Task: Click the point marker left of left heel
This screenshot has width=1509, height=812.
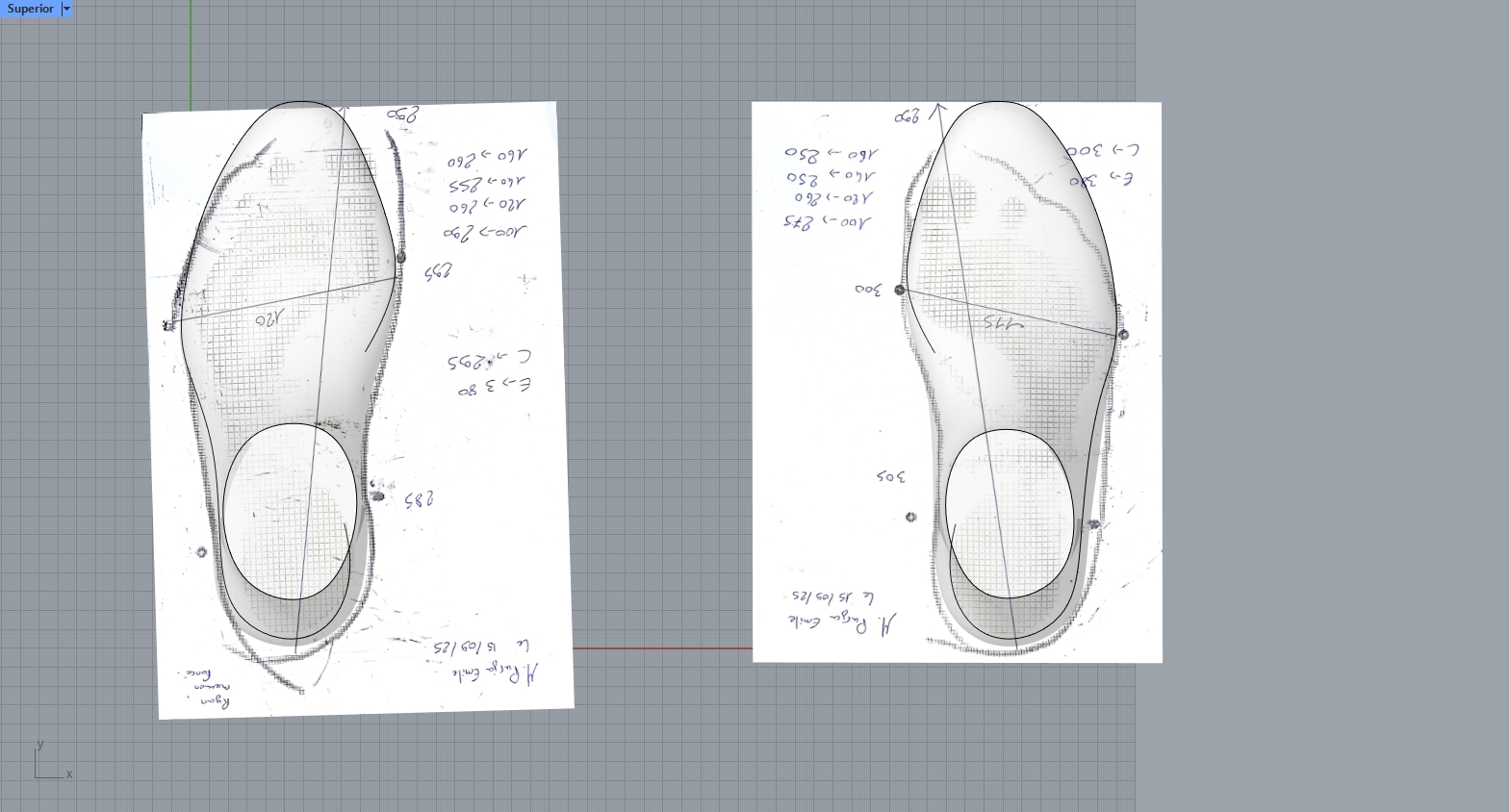Action: click(x=201, y=552)
